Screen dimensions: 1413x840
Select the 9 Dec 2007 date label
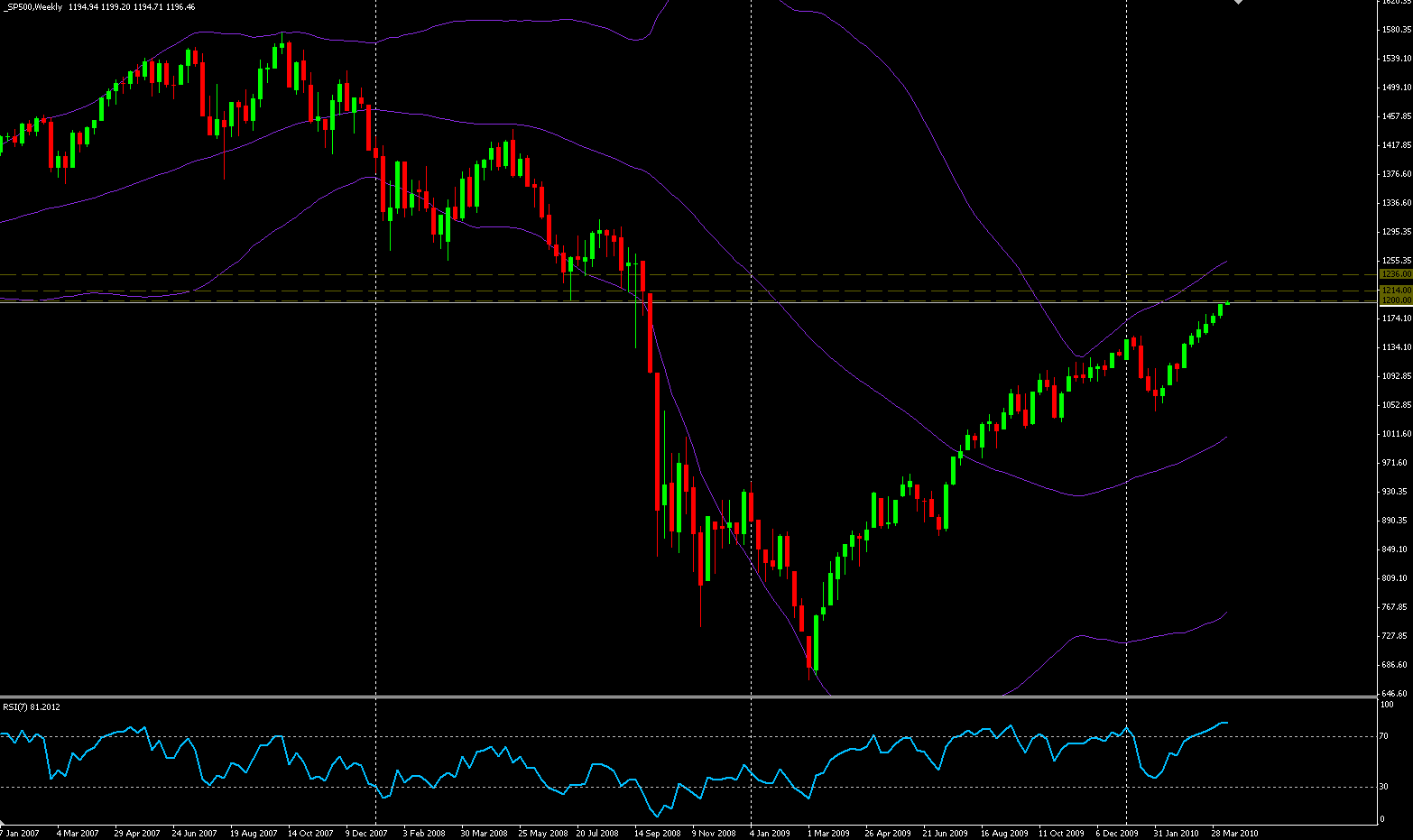click(x=366, y=834)
